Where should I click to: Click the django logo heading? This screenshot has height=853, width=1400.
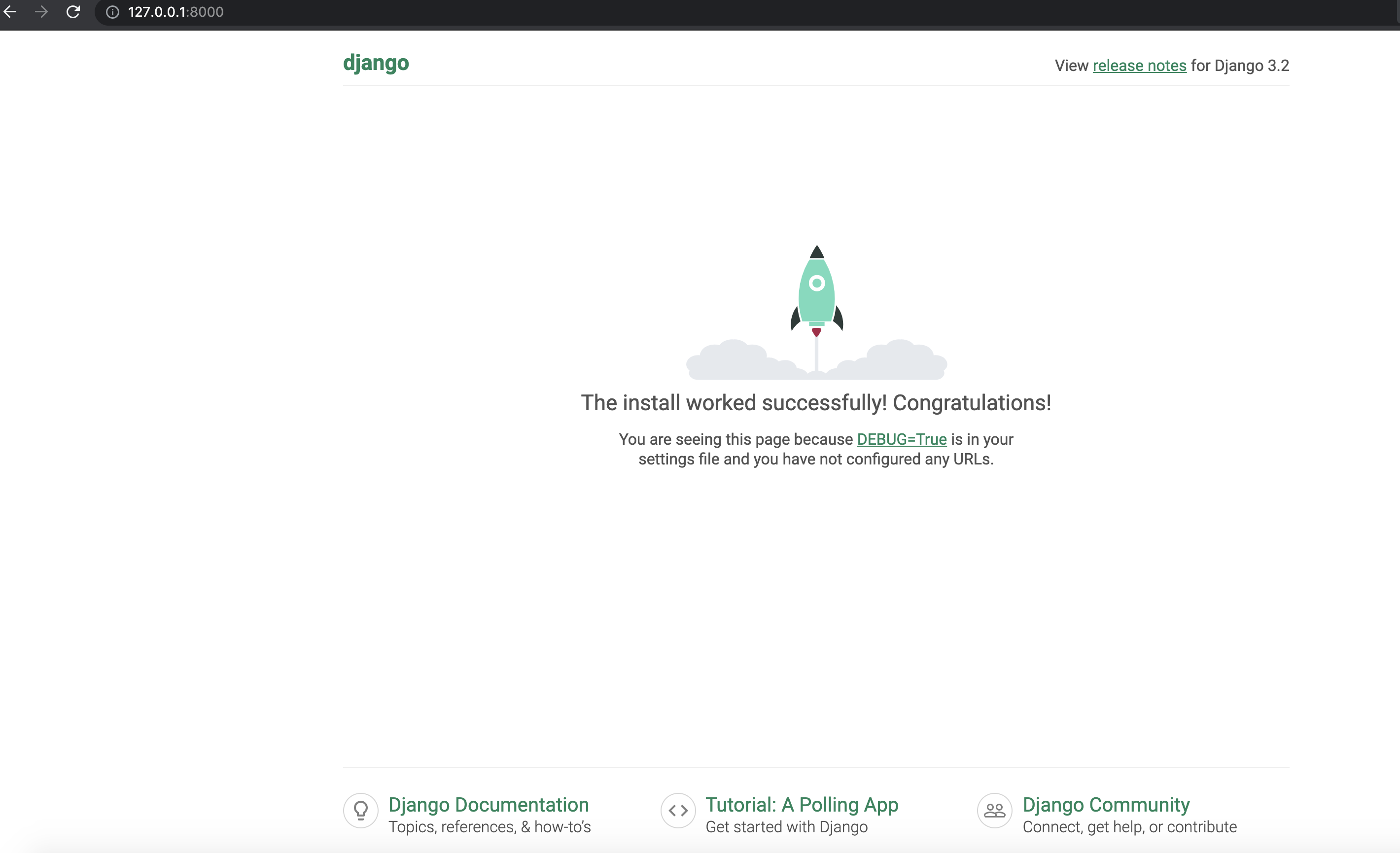(376, 63)
